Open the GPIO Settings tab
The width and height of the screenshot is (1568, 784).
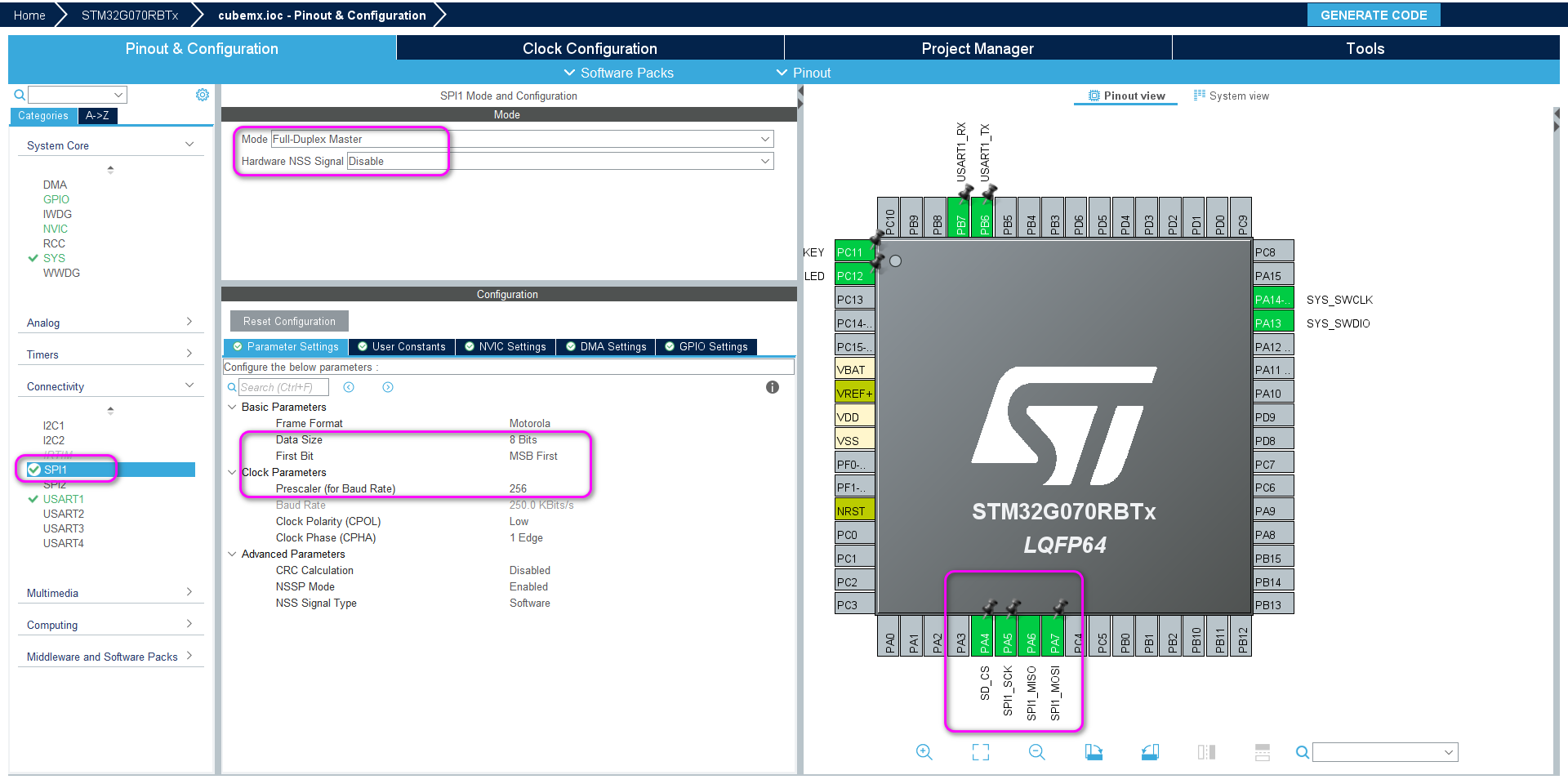706,346
